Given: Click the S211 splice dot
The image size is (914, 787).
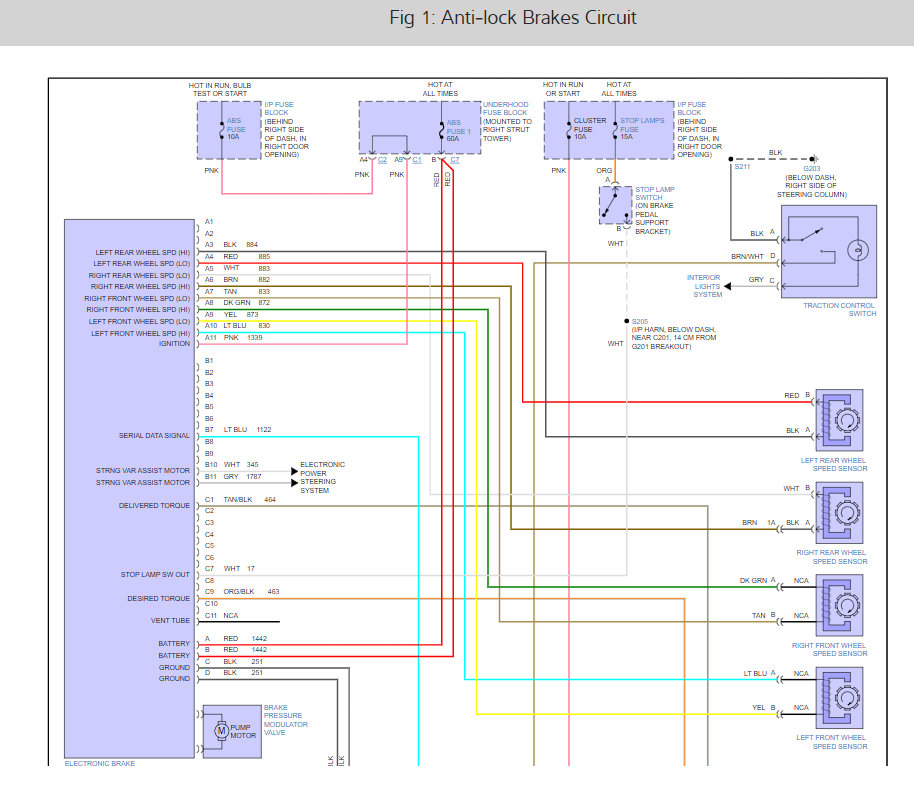Looking at the screenshot, I should click(730, 159).
